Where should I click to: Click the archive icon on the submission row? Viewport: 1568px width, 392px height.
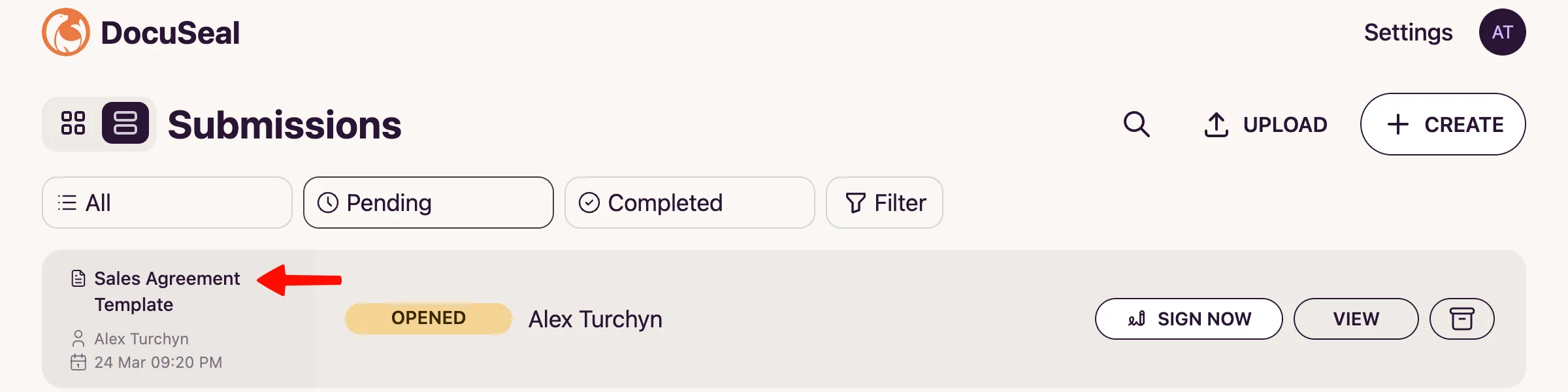(1462, 319)
